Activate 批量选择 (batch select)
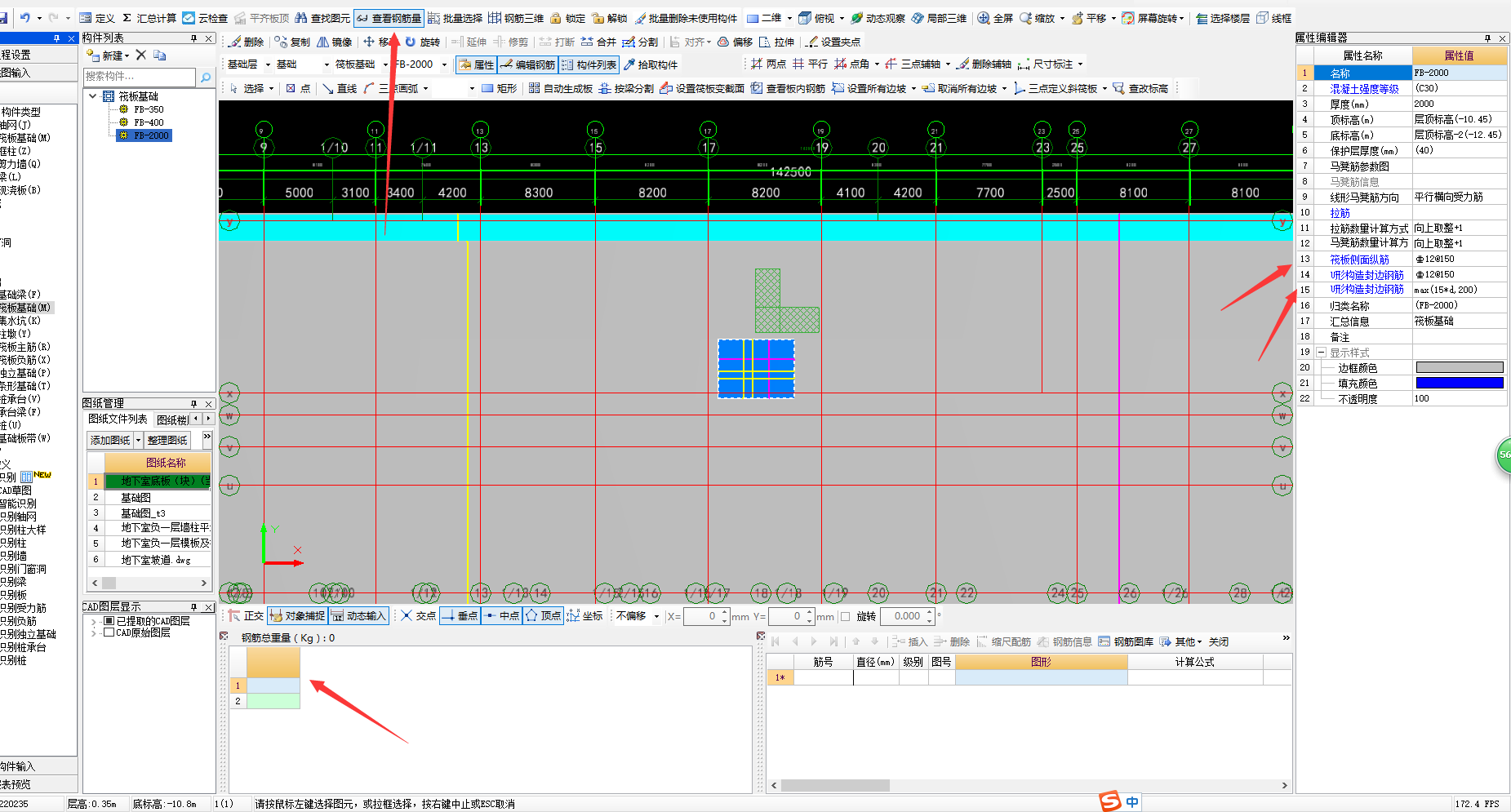The width and height of the screenshot is (1511, 812). [455, 18]
